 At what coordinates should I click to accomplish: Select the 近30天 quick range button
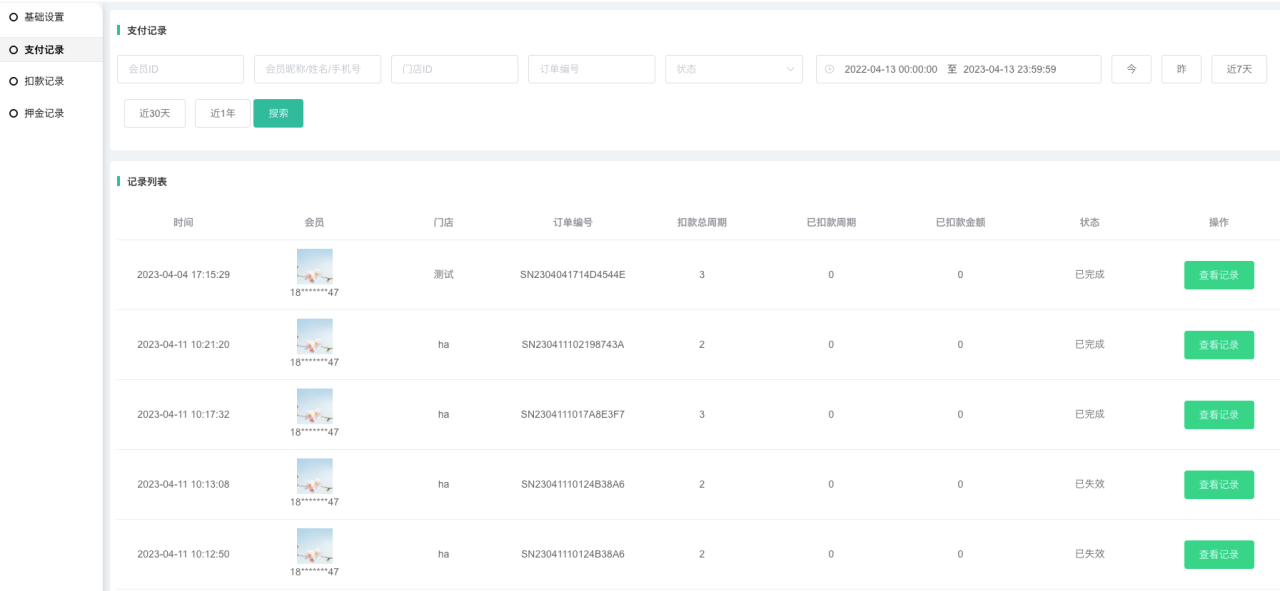(x=155, y=113)
